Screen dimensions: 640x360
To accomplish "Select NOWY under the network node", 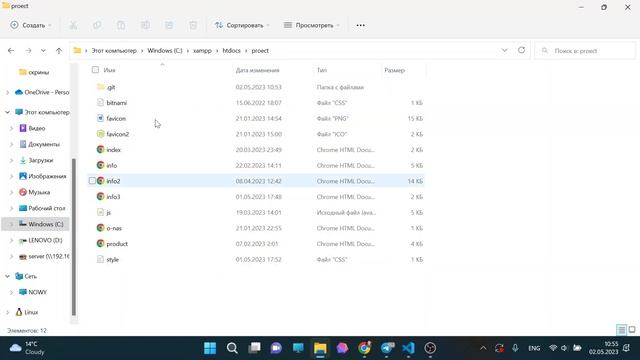I will click(x=38, y=292).
